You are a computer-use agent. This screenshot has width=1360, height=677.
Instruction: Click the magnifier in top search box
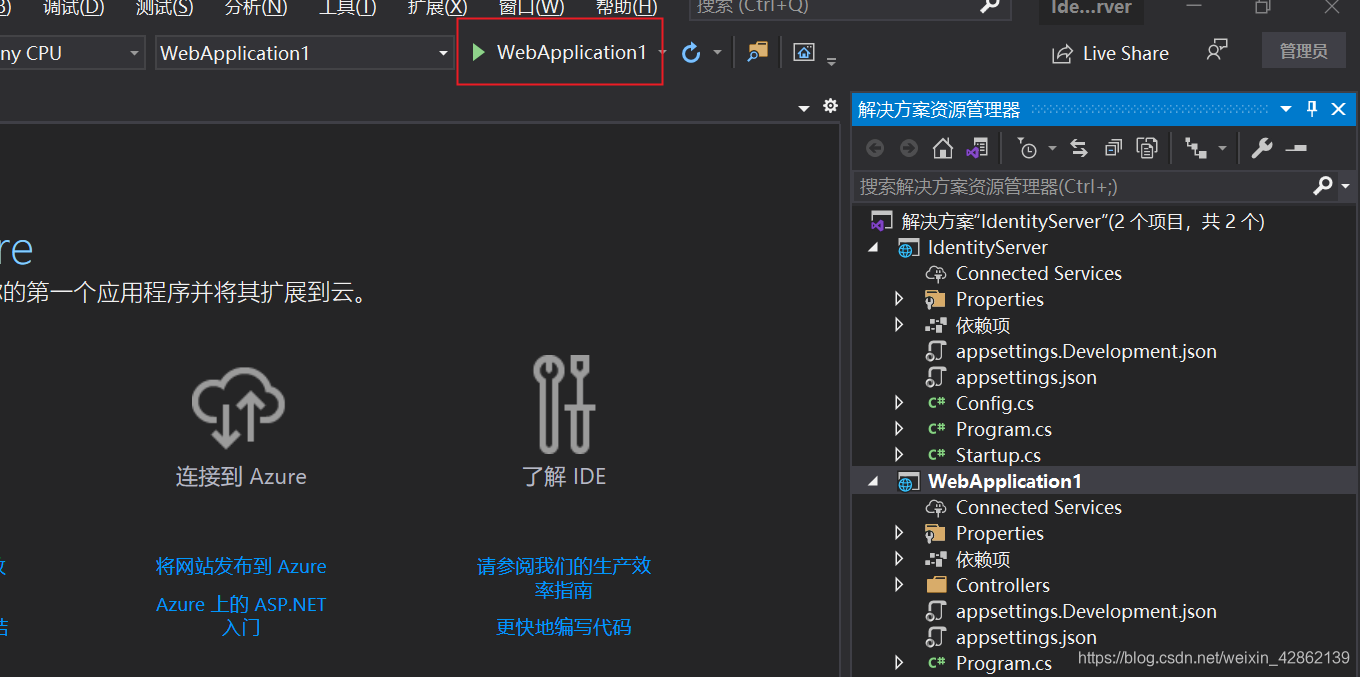pyautogui.click(x=989, y=6)
